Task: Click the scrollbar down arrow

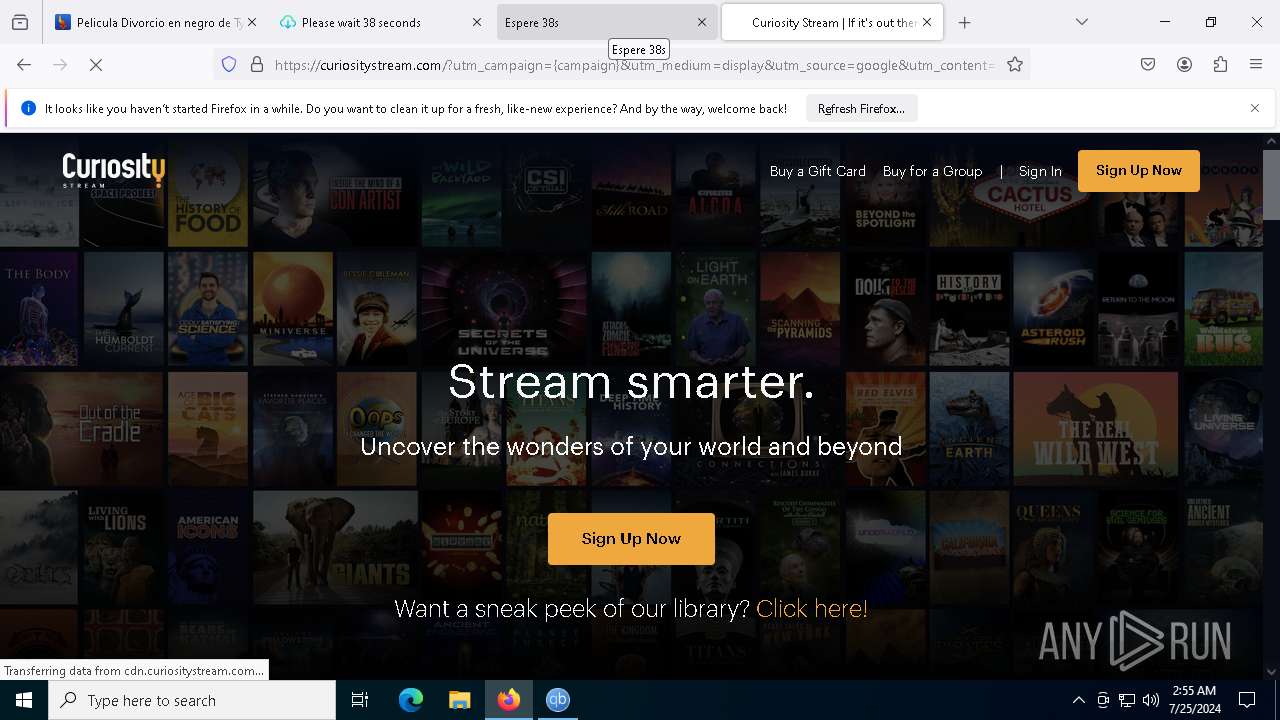Action: pos(1271,672)
